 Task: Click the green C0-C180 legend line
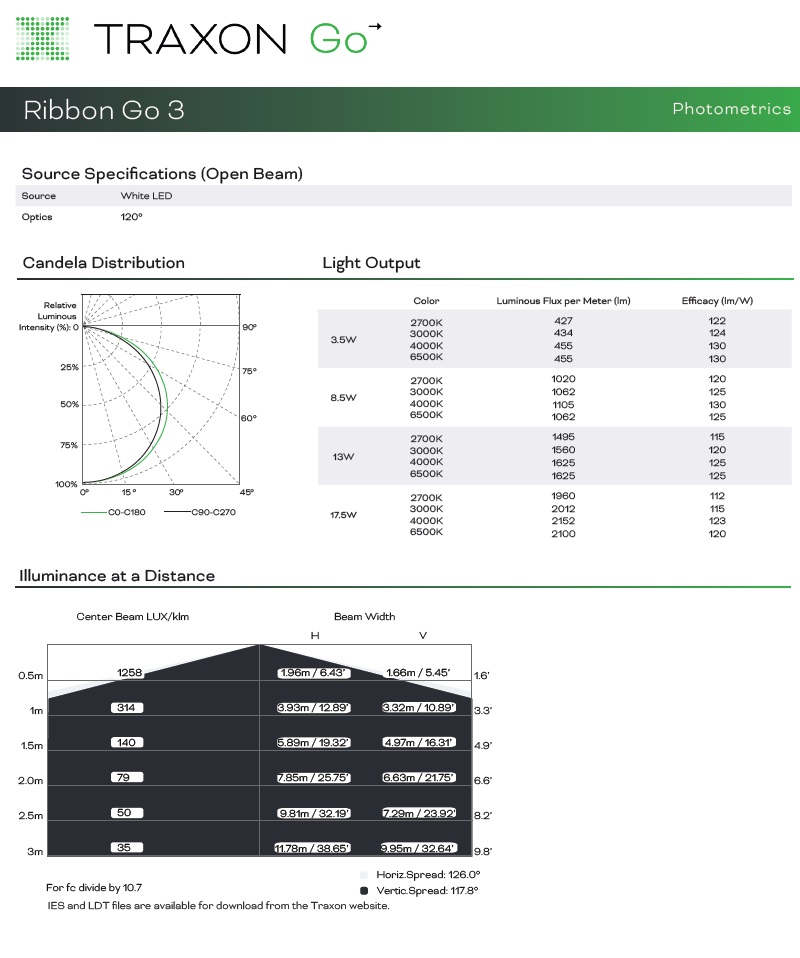(93, 512)
